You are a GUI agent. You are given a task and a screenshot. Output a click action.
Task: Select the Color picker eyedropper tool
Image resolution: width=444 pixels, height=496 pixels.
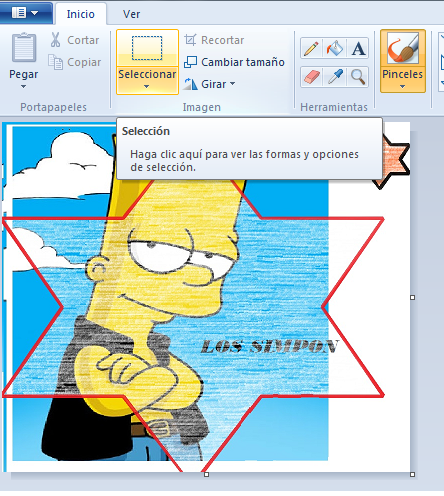coord(335,77)
